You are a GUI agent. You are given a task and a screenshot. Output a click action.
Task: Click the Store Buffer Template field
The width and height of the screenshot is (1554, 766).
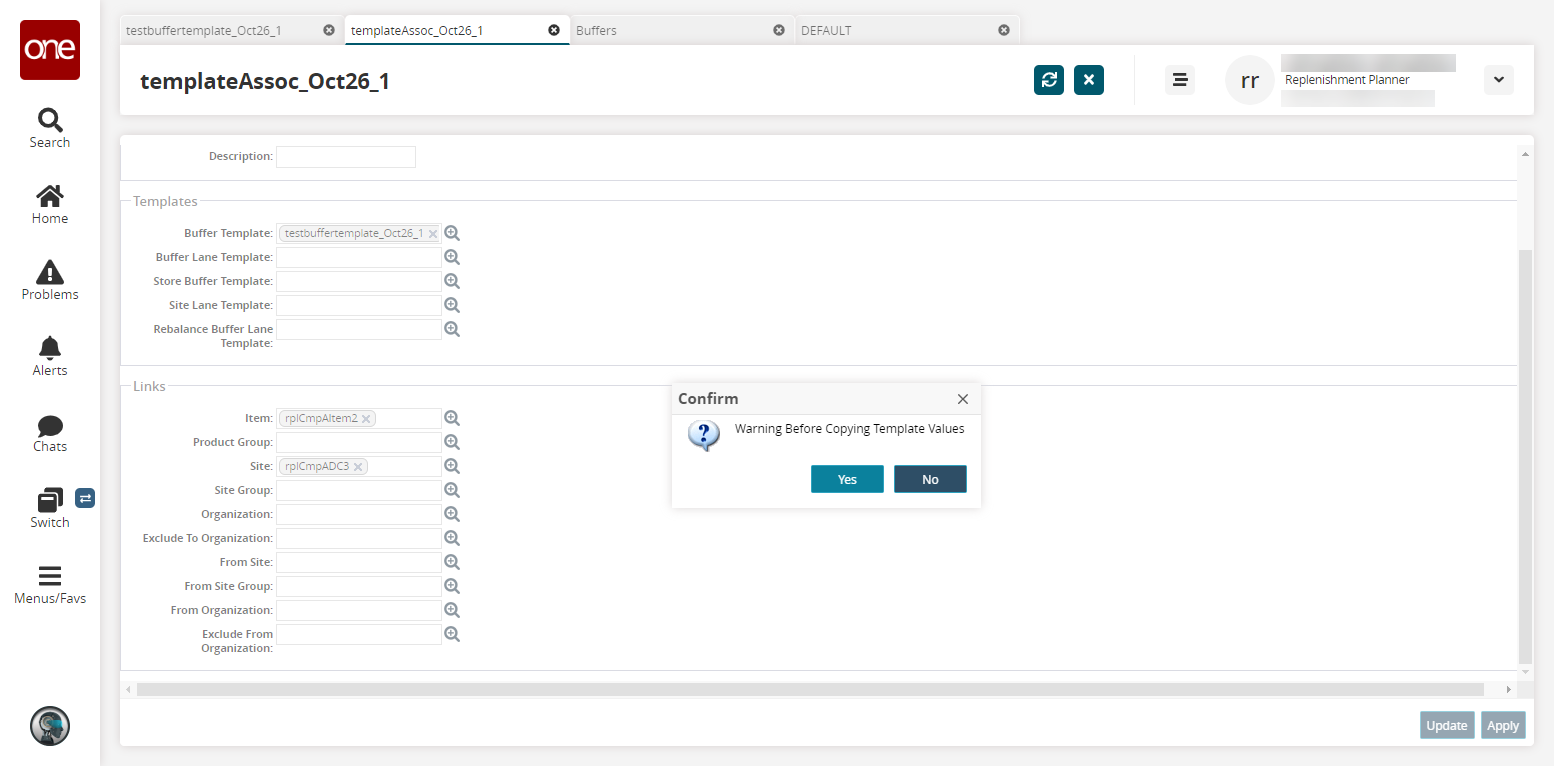(359, 281)
